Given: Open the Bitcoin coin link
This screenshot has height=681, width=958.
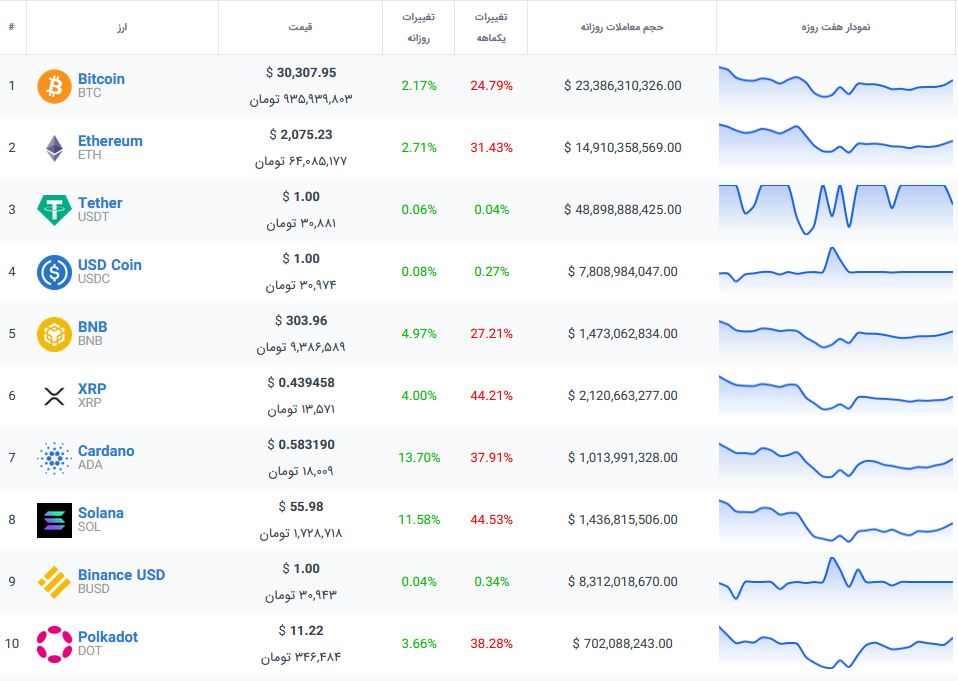Looking at the screenshot, I should point(101,79).
